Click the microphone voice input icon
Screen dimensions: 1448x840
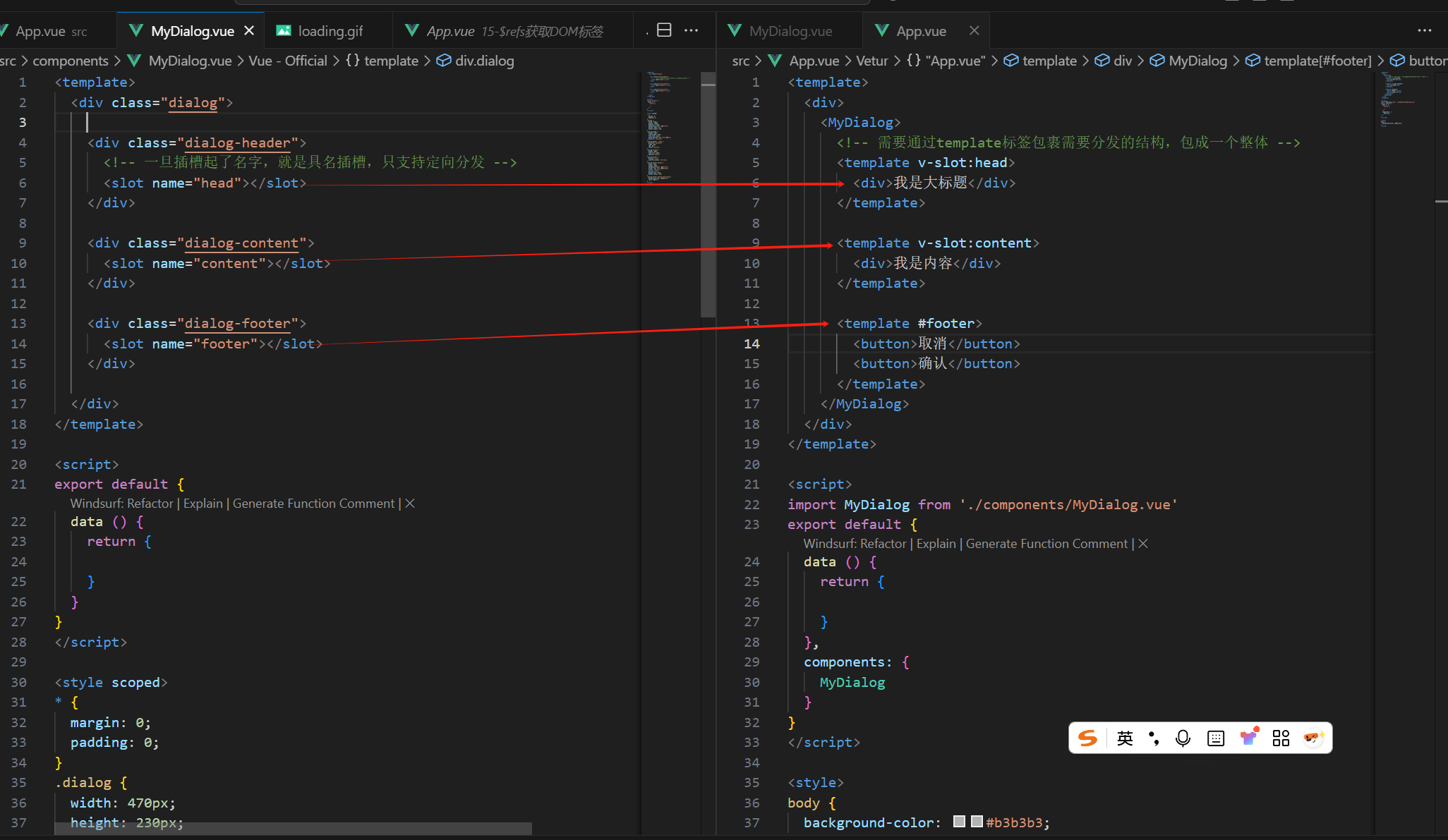[x=1183, y=738]
